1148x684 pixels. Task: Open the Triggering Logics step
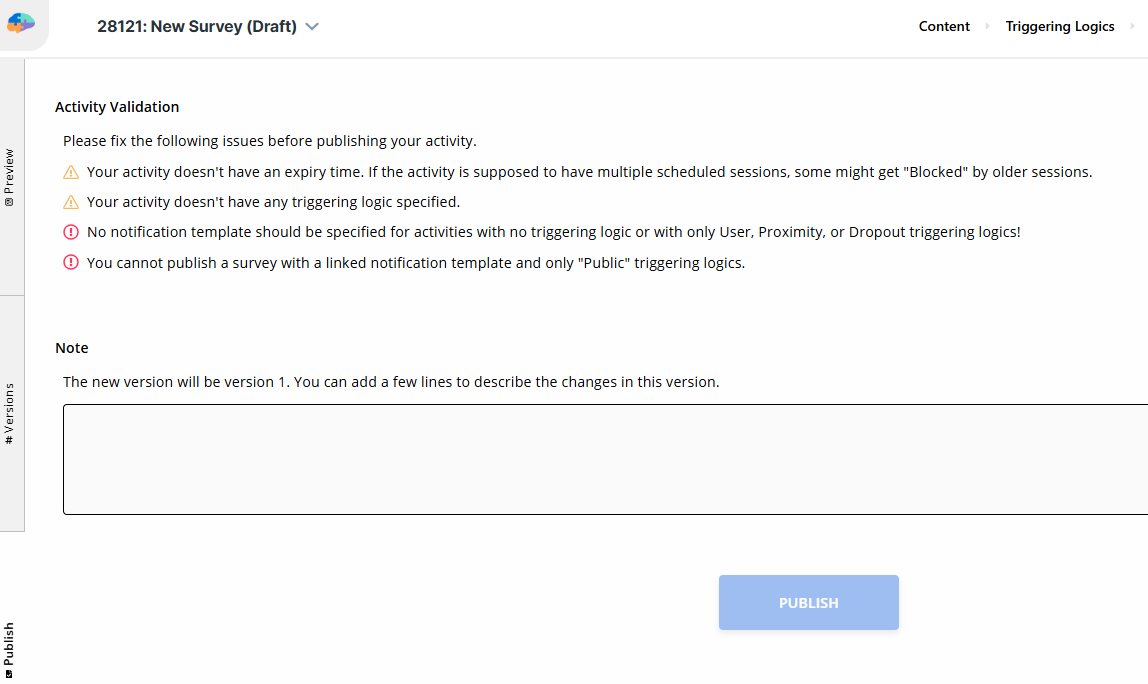1060,27
